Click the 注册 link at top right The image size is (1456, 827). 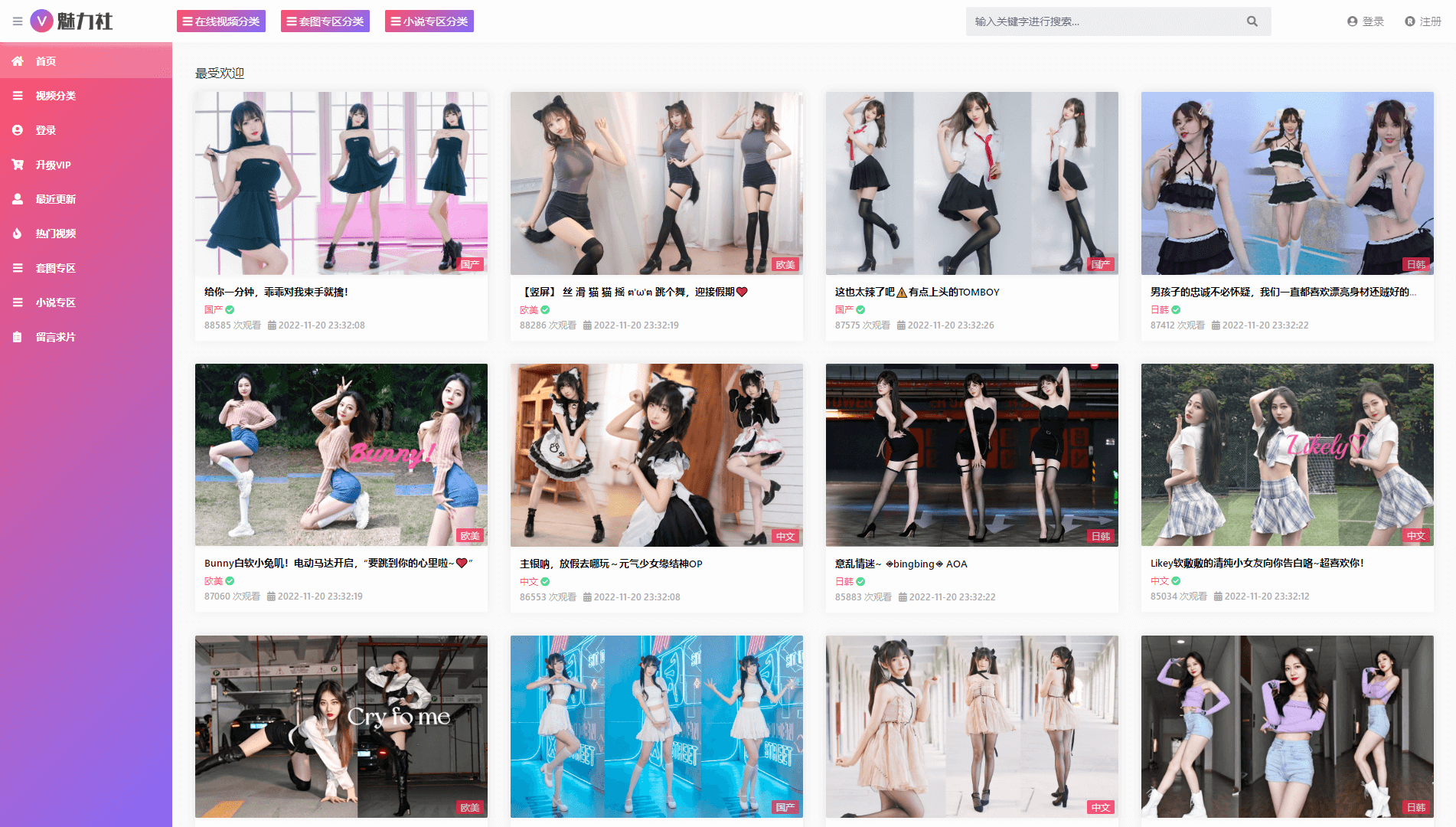click(1423, 21)
